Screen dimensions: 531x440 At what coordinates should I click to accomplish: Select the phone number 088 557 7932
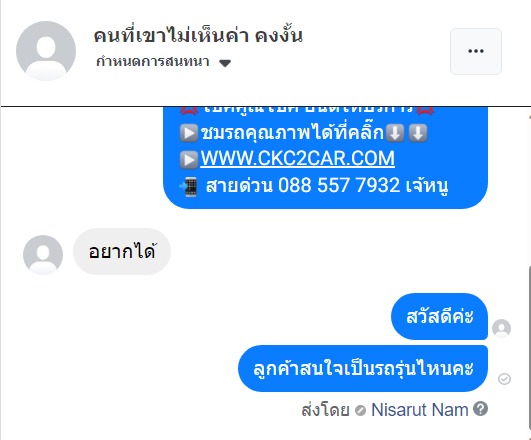pyautogui.click(x=339, y=186)
